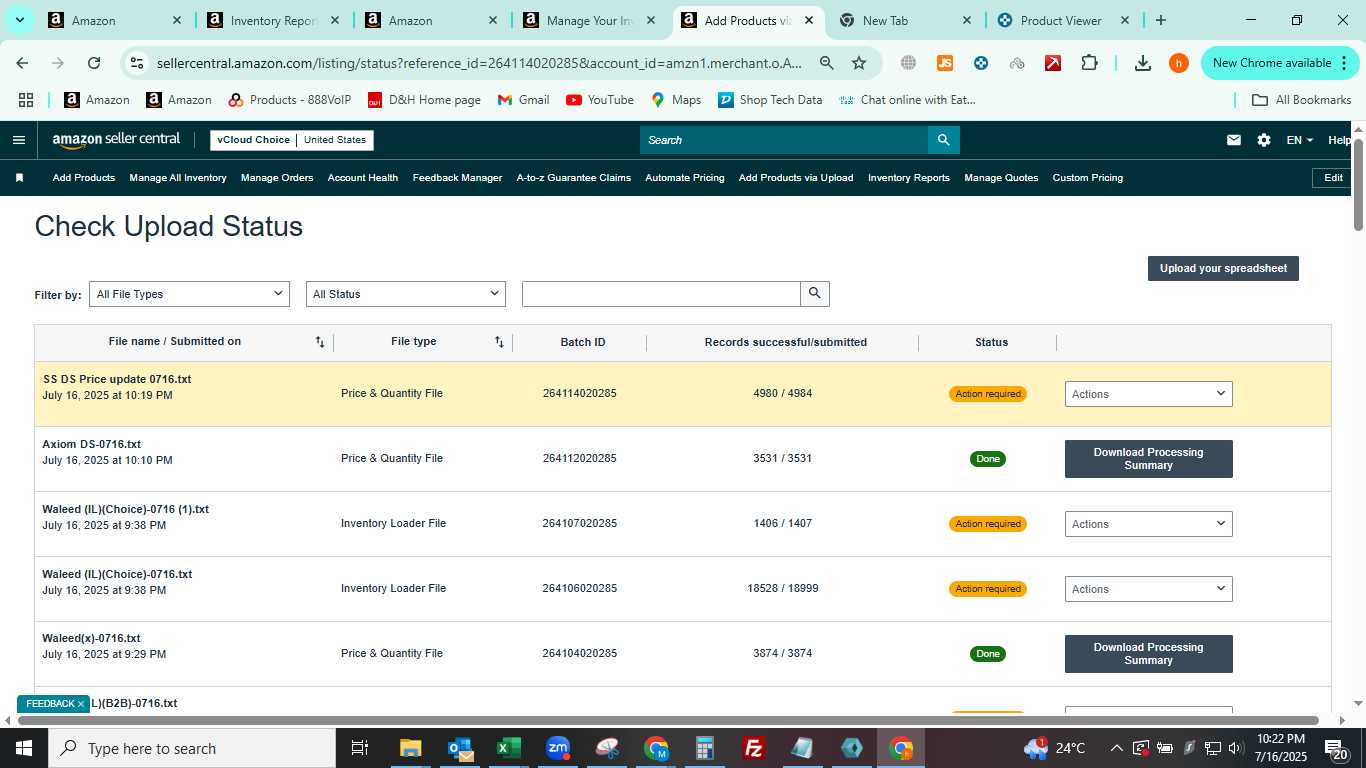Click the Amazon Seller Central logo

coord(116,140)
